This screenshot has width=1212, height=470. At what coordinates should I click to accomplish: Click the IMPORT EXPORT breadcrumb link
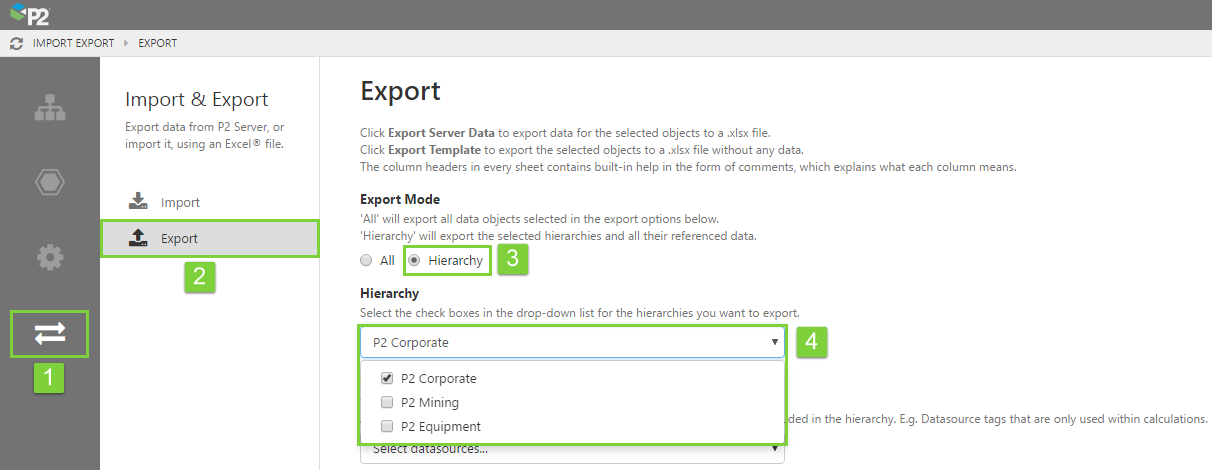74,44
